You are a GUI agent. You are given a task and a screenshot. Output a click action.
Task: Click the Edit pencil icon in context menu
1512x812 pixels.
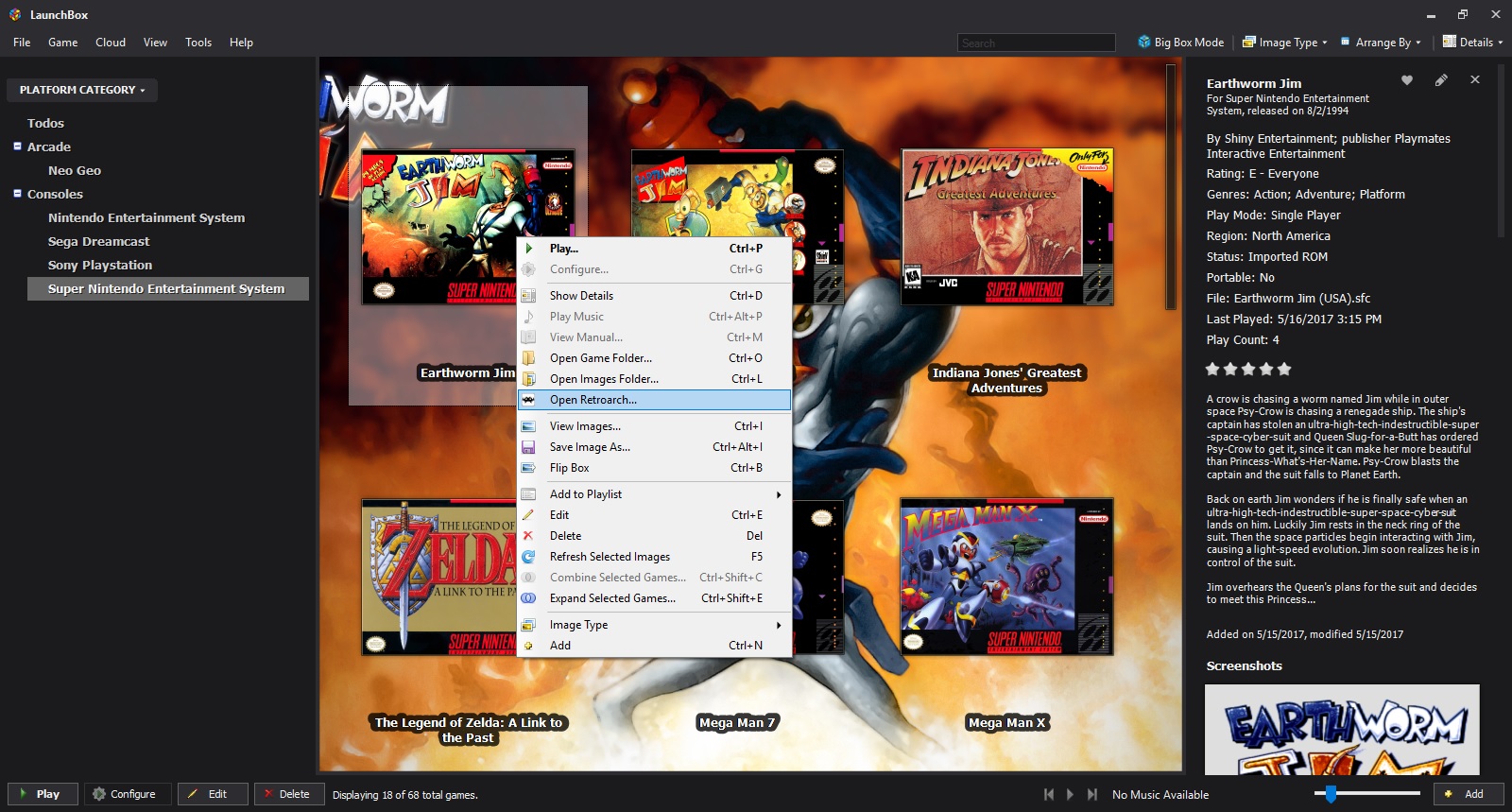[528, 515]
